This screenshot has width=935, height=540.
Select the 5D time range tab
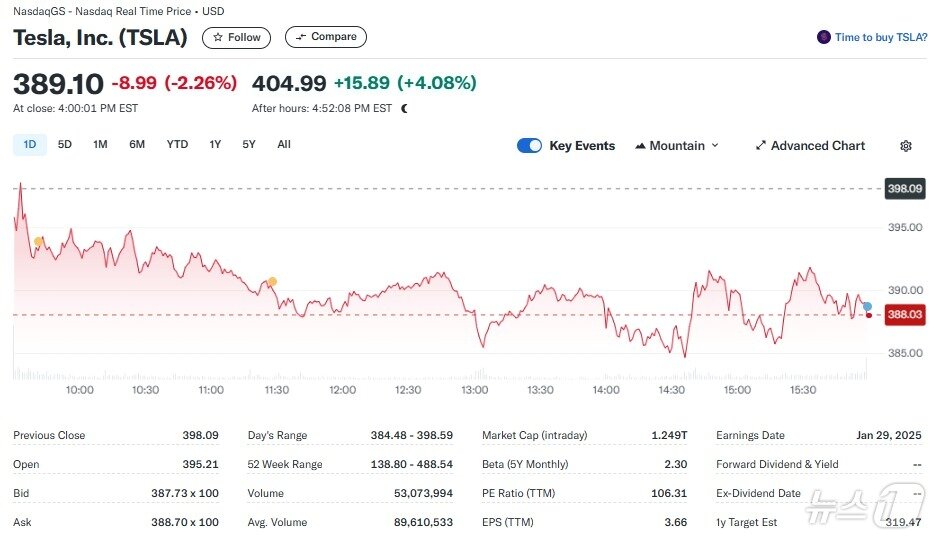pos(65,144)
